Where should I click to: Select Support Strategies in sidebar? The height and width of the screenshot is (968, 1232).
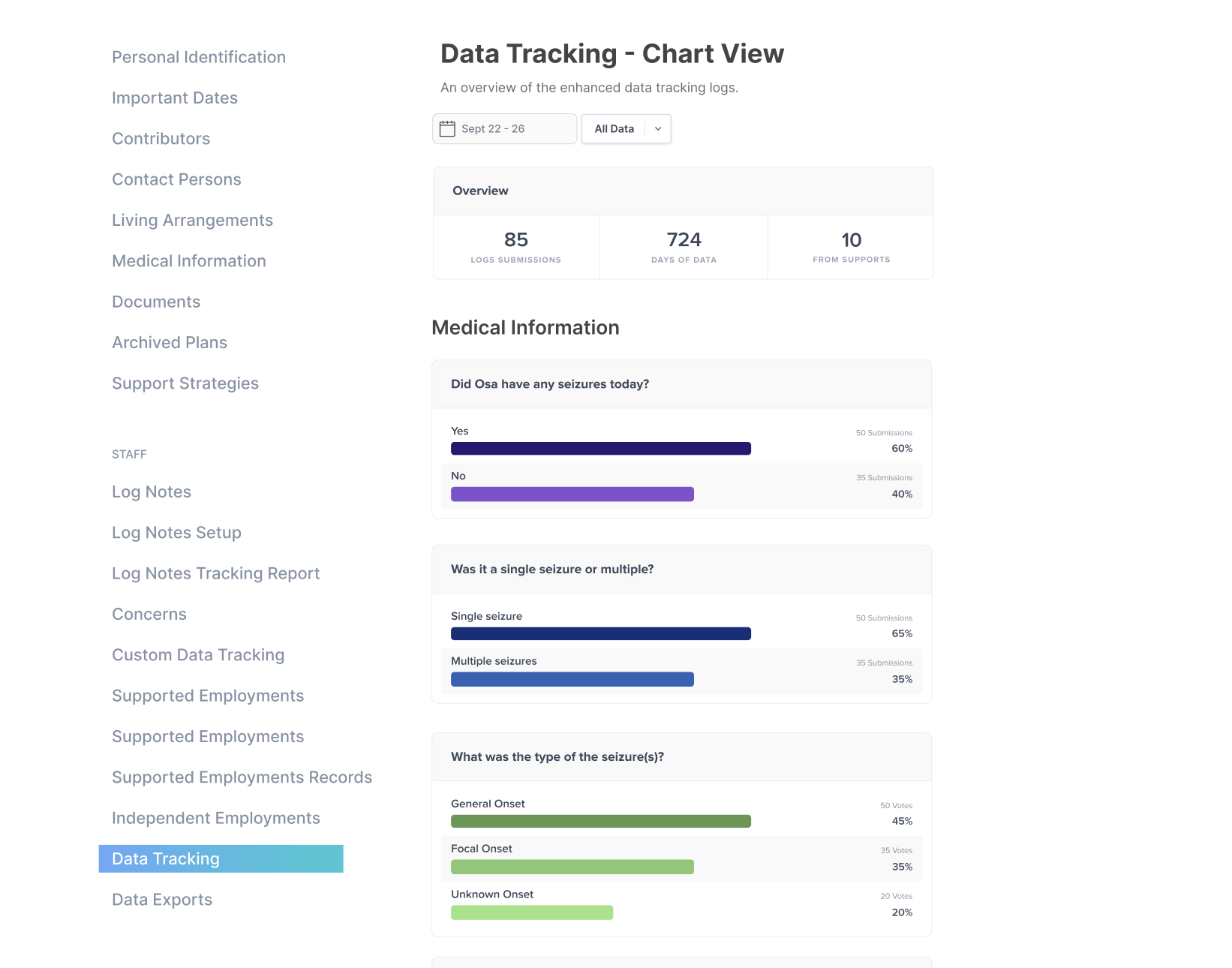pyautogui.click(x=185, y=383)
